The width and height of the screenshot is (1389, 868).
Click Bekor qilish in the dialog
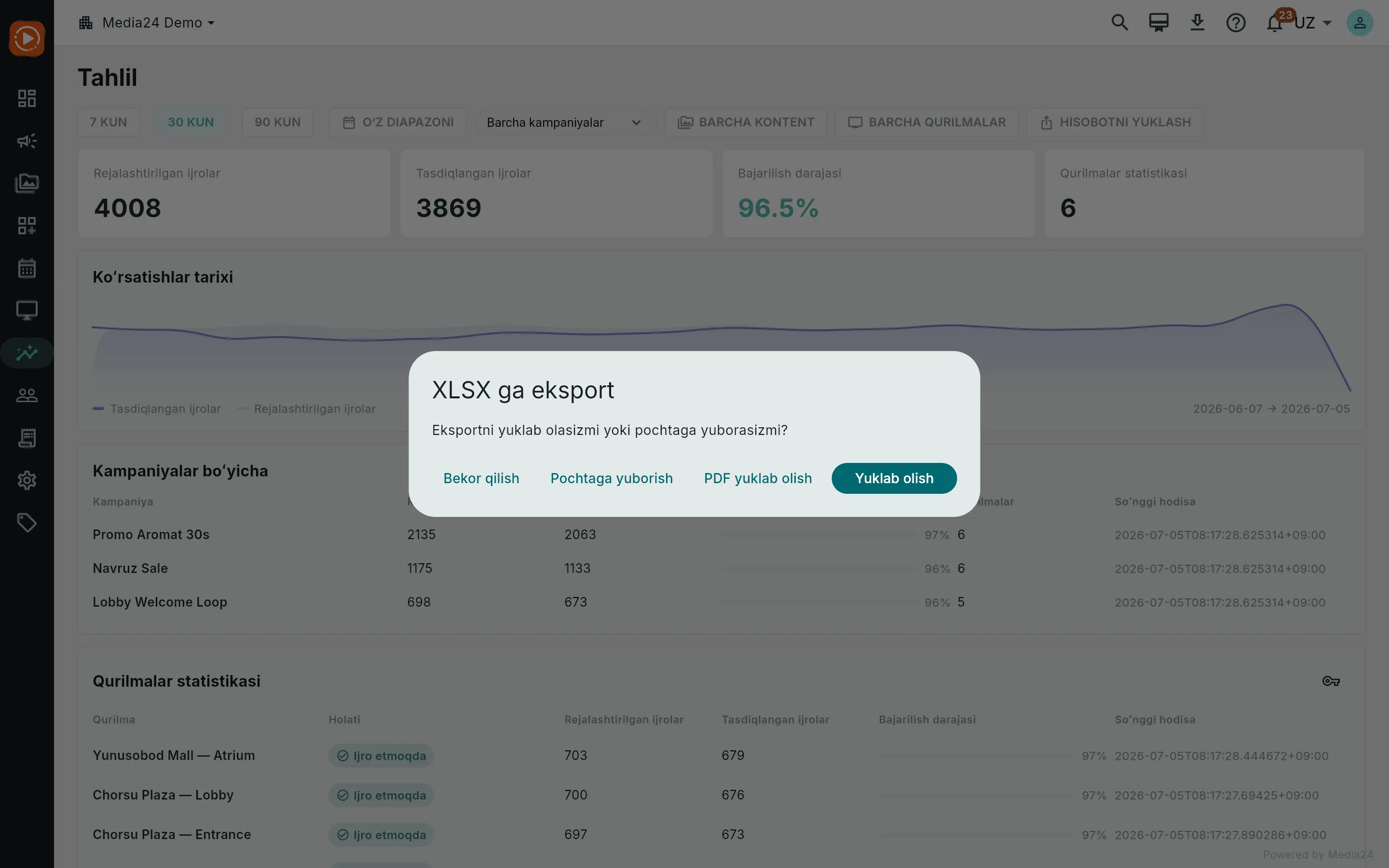(481, 478)
